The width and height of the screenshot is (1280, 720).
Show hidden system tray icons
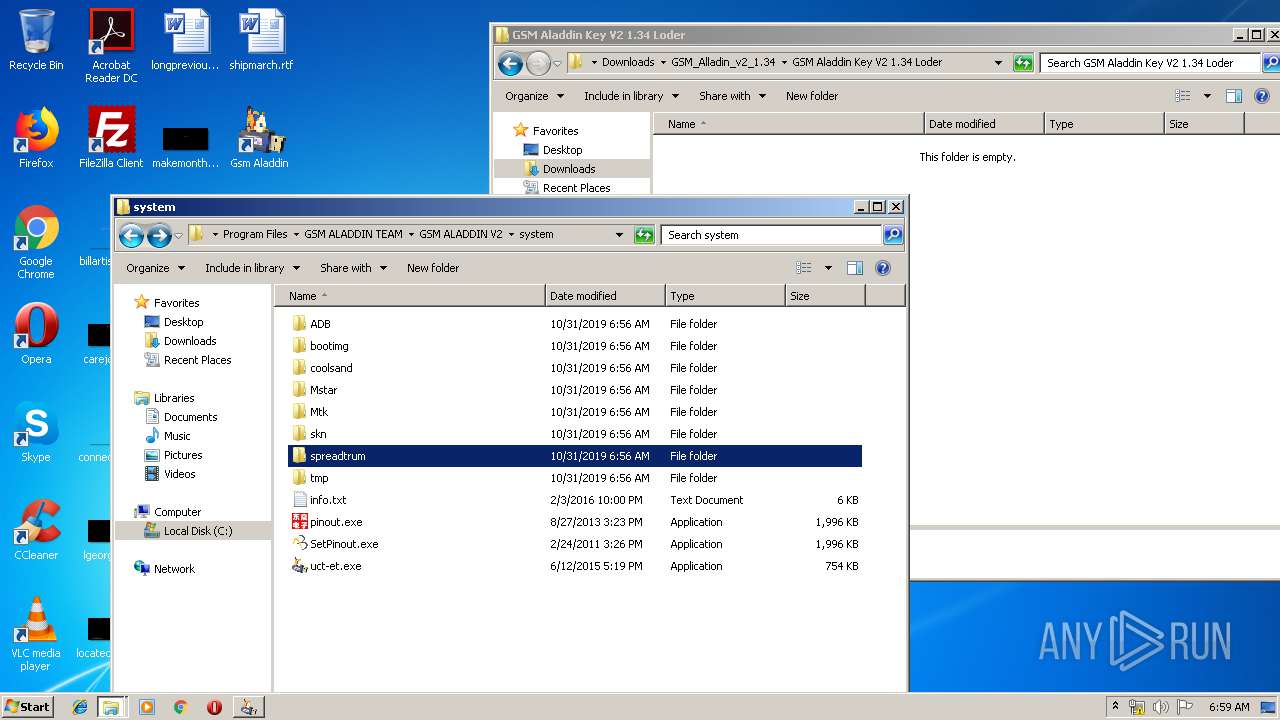click(x=1115, y=707)
